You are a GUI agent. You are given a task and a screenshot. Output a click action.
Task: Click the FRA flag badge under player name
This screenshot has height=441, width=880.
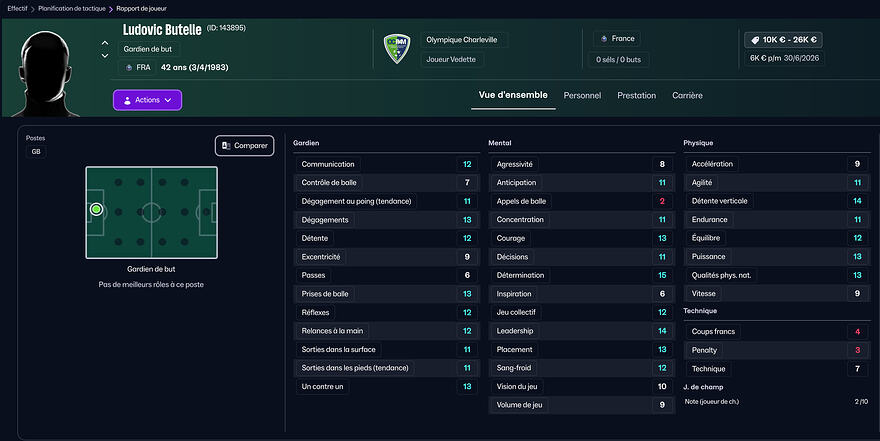(x=137, y=68)
